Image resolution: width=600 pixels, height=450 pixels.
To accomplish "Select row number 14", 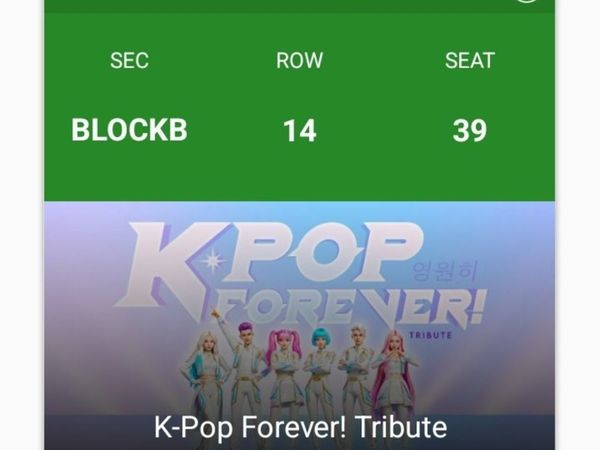I will (299, 130).
